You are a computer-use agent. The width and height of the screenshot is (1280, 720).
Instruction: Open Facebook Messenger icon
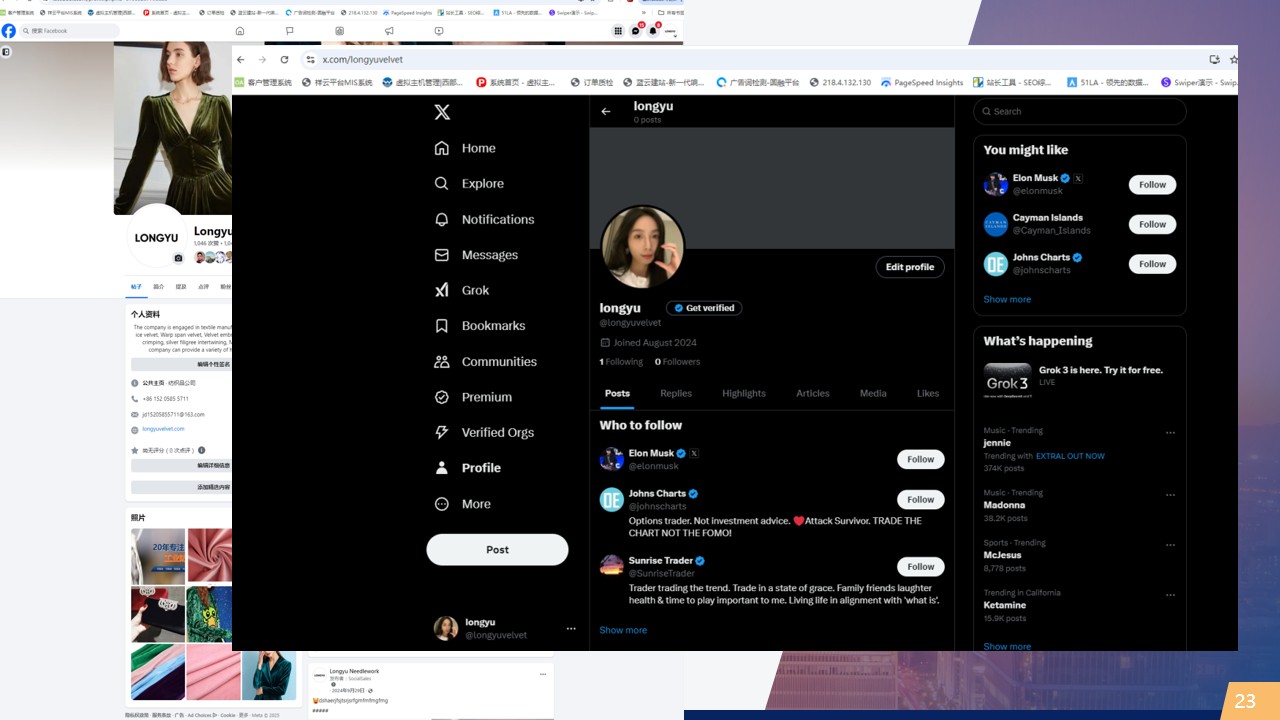[636, 31]
